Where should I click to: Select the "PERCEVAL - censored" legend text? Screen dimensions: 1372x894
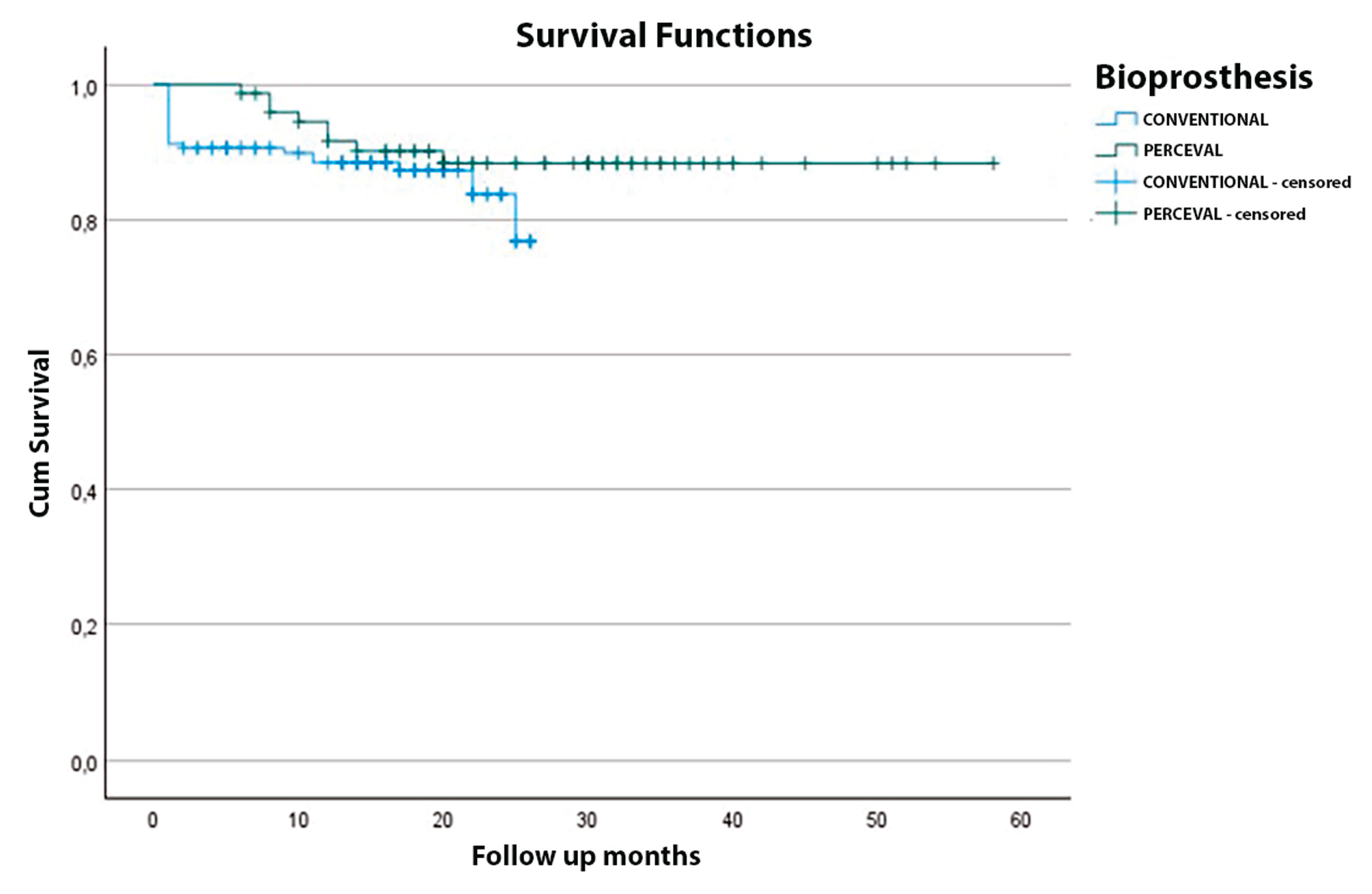(1224, 214)
